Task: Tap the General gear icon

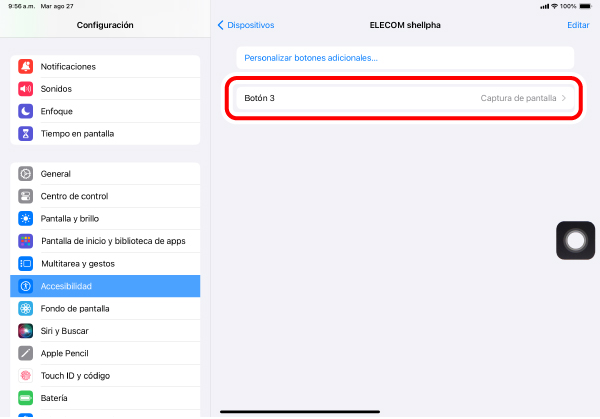Action: pyautogui.click(x=26, y=174)
